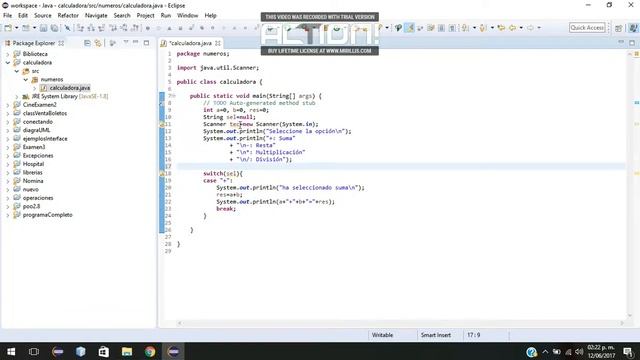The width and height of the screenshot is (640, 360).
Task: Click 'Writable' in the status bar
Action: click(382, 335)
